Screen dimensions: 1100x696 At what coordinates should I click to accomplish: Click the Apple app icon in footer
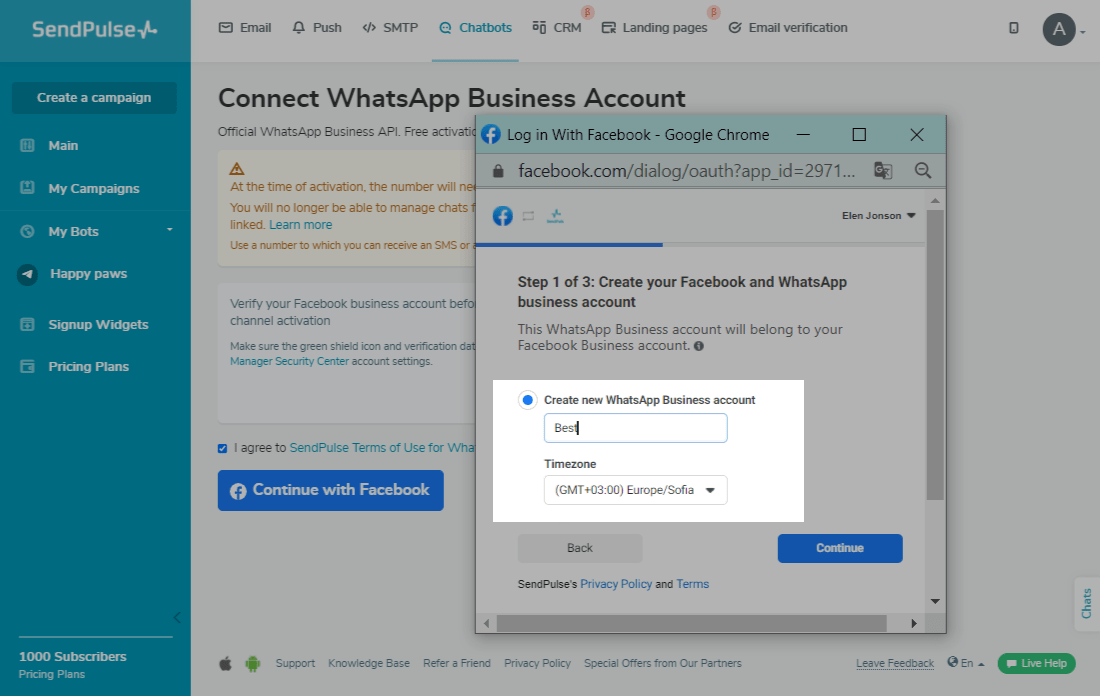[226, 663]
